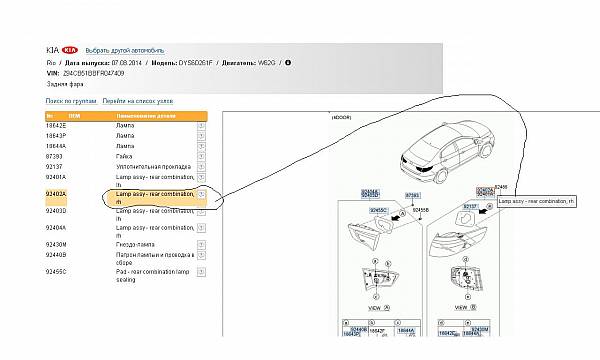Click the sedan car illustration in diagram
The height and width of the screenshot is (360, 600).
pos(447,152)
